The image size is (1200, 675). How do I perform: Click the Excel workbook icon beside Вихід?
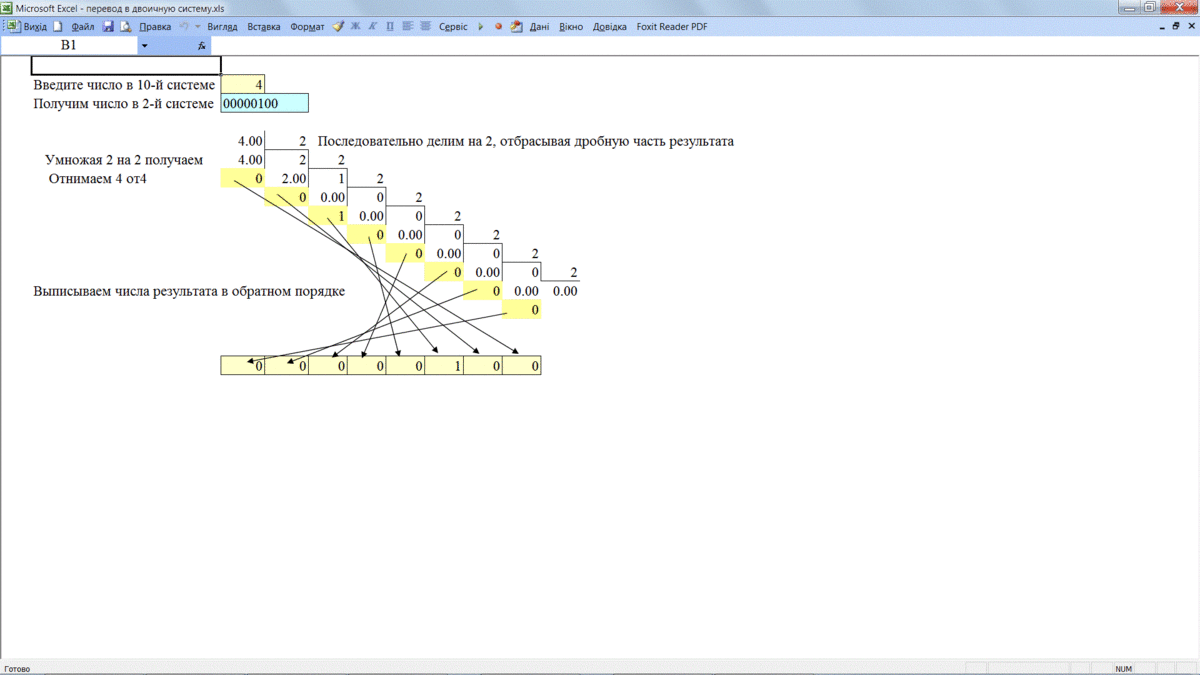[14, 27]
